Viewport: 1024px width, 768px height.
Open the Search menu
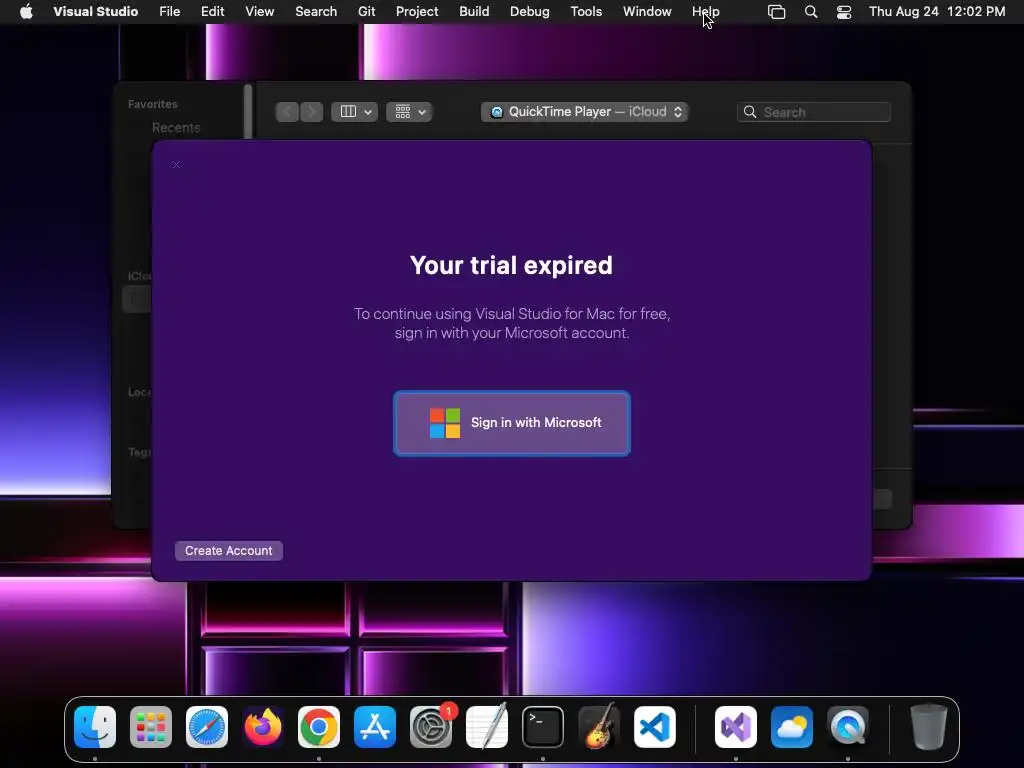tap(316, 12)
